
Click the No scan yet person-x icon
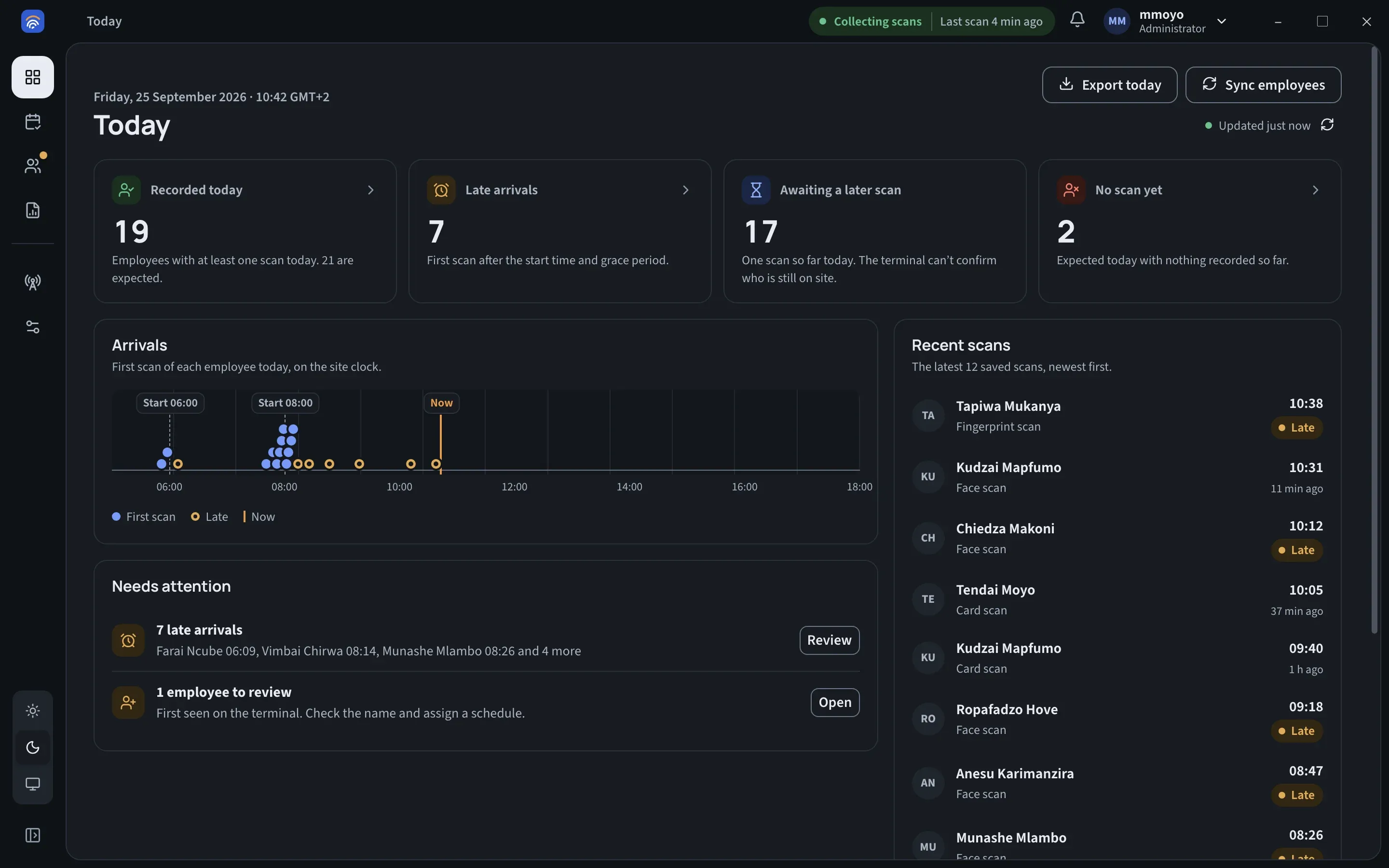tap(1071, 190)
